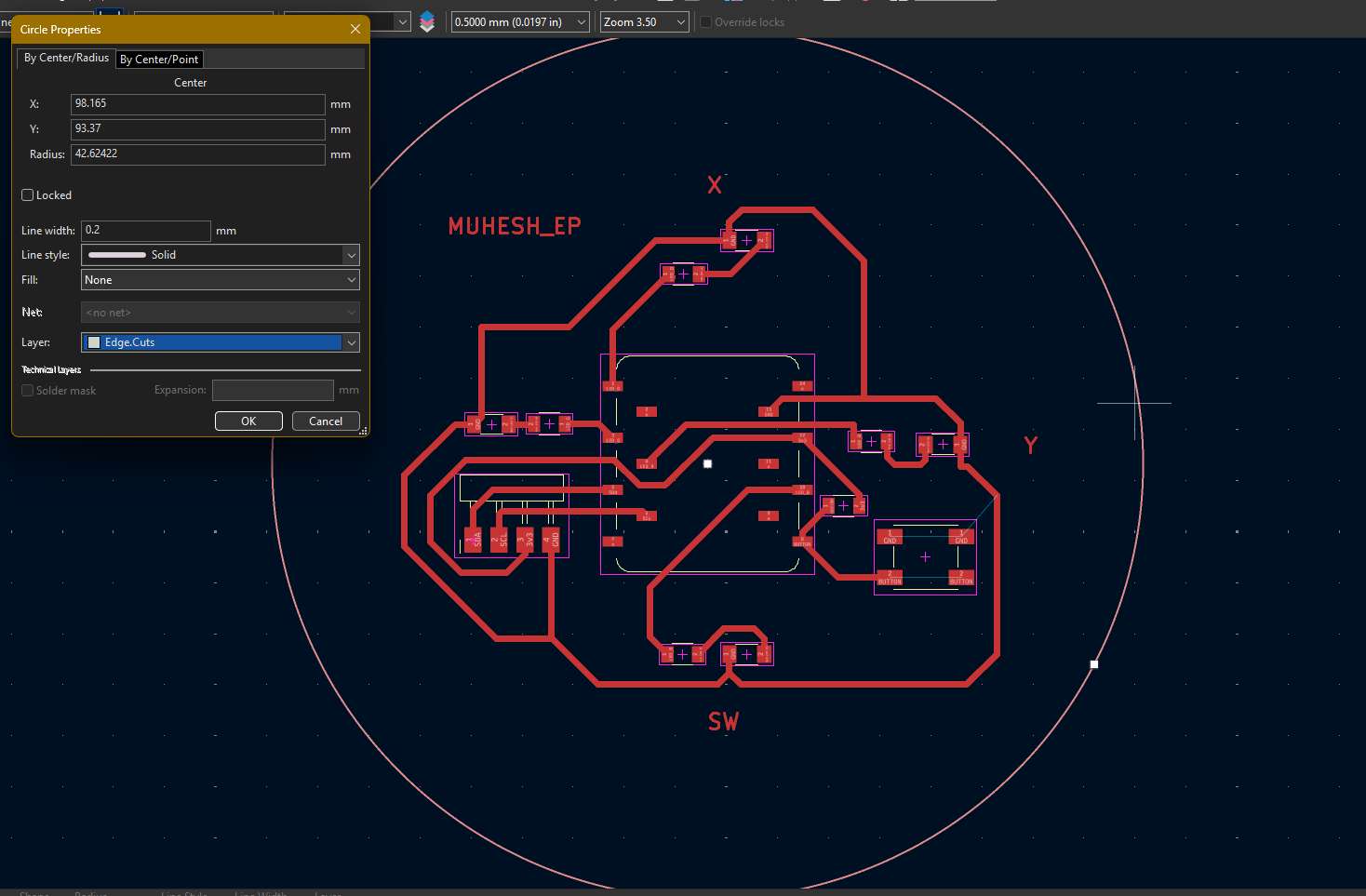The height and width of the screenshot is (896, 1366).
Task: Open the layer pair selector icon
Action: click(x=427, y=21)
